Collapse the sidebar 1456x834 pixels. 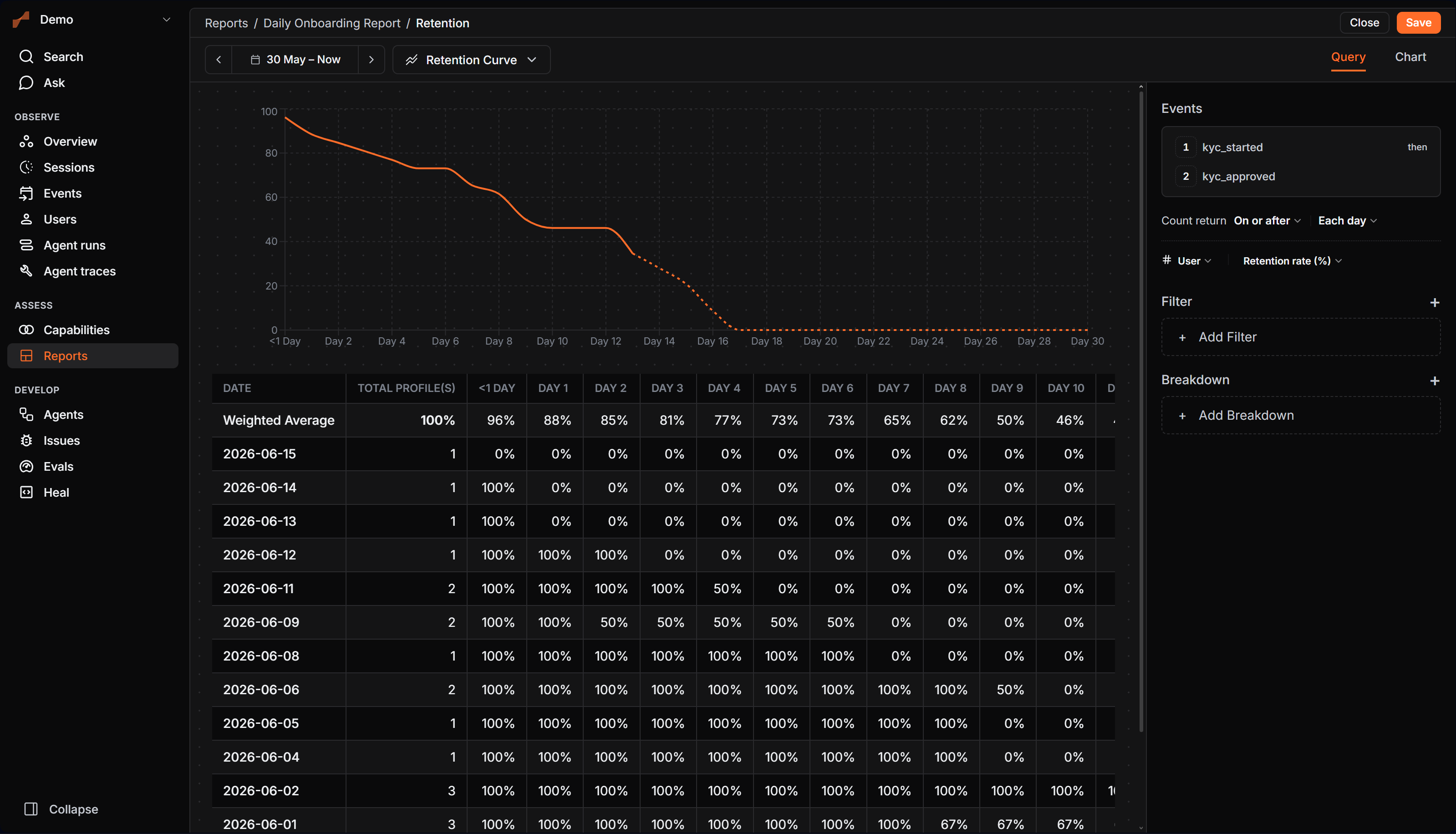61,809
